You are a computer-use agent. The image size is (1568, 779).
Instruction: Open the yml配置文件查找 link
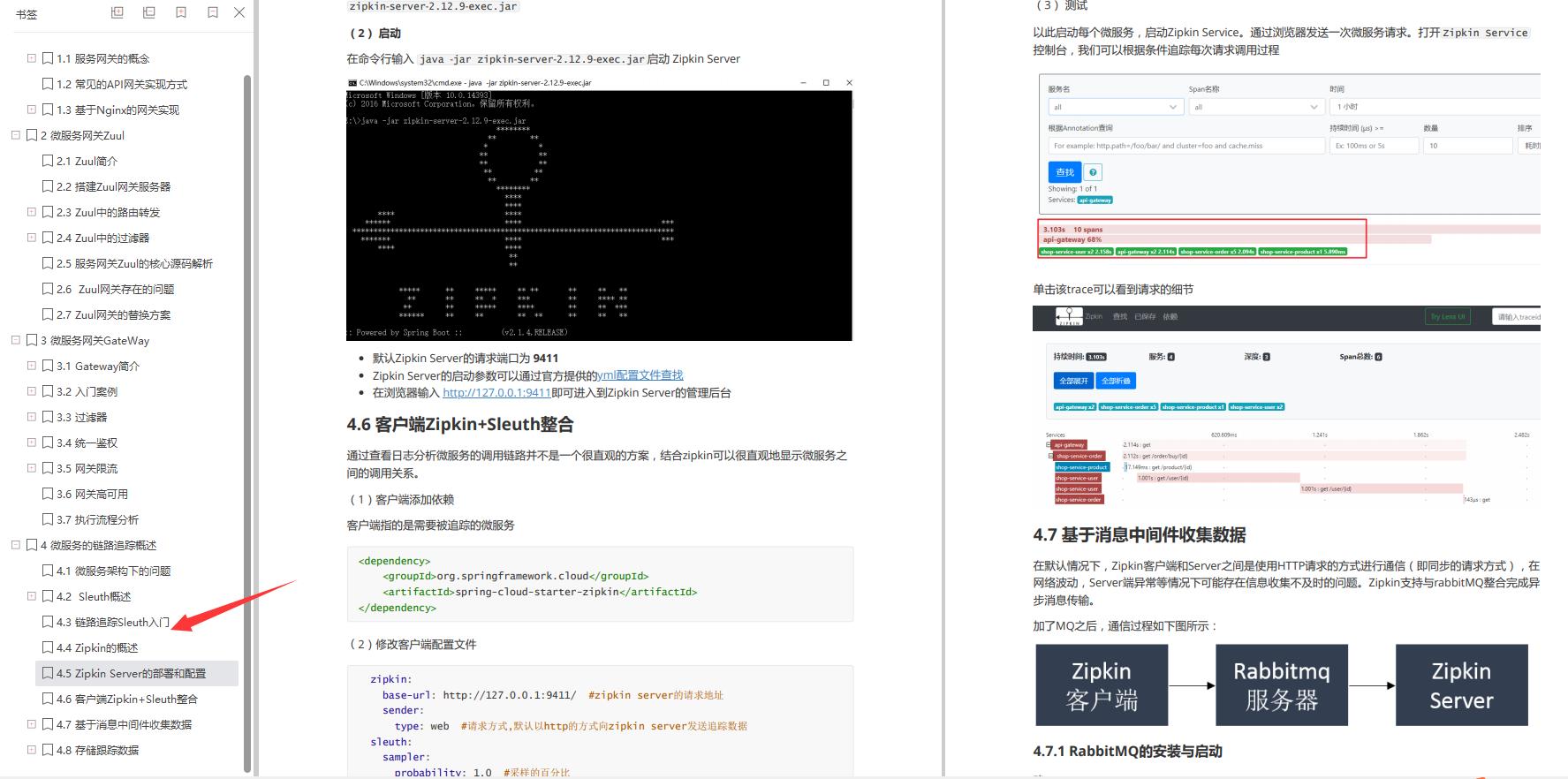click(640, 375)
